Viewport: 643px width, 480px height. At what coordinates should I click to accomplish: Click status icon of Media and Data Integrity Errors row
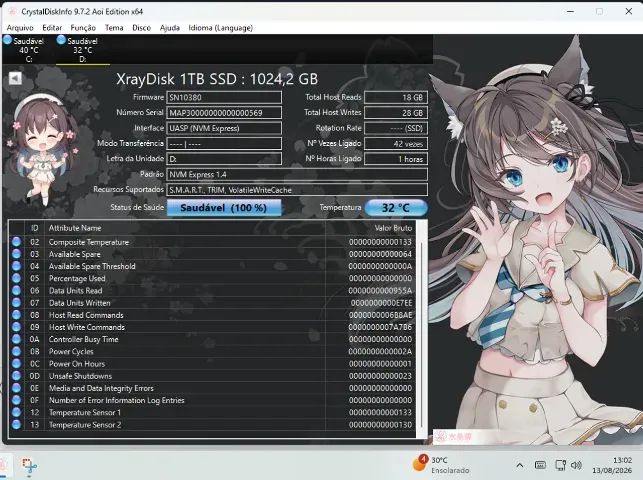point(16,388)
